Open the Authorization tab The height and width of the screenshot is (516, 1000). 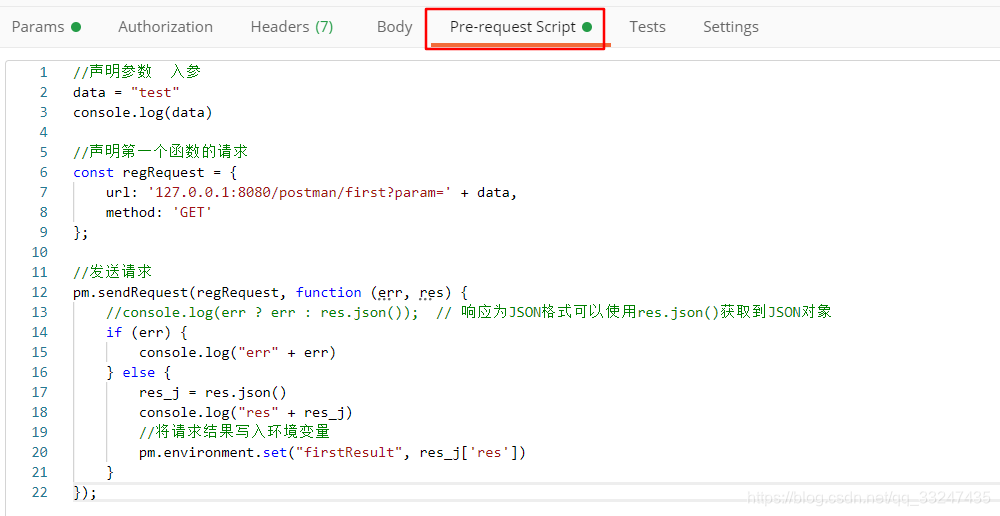point(165,27)
